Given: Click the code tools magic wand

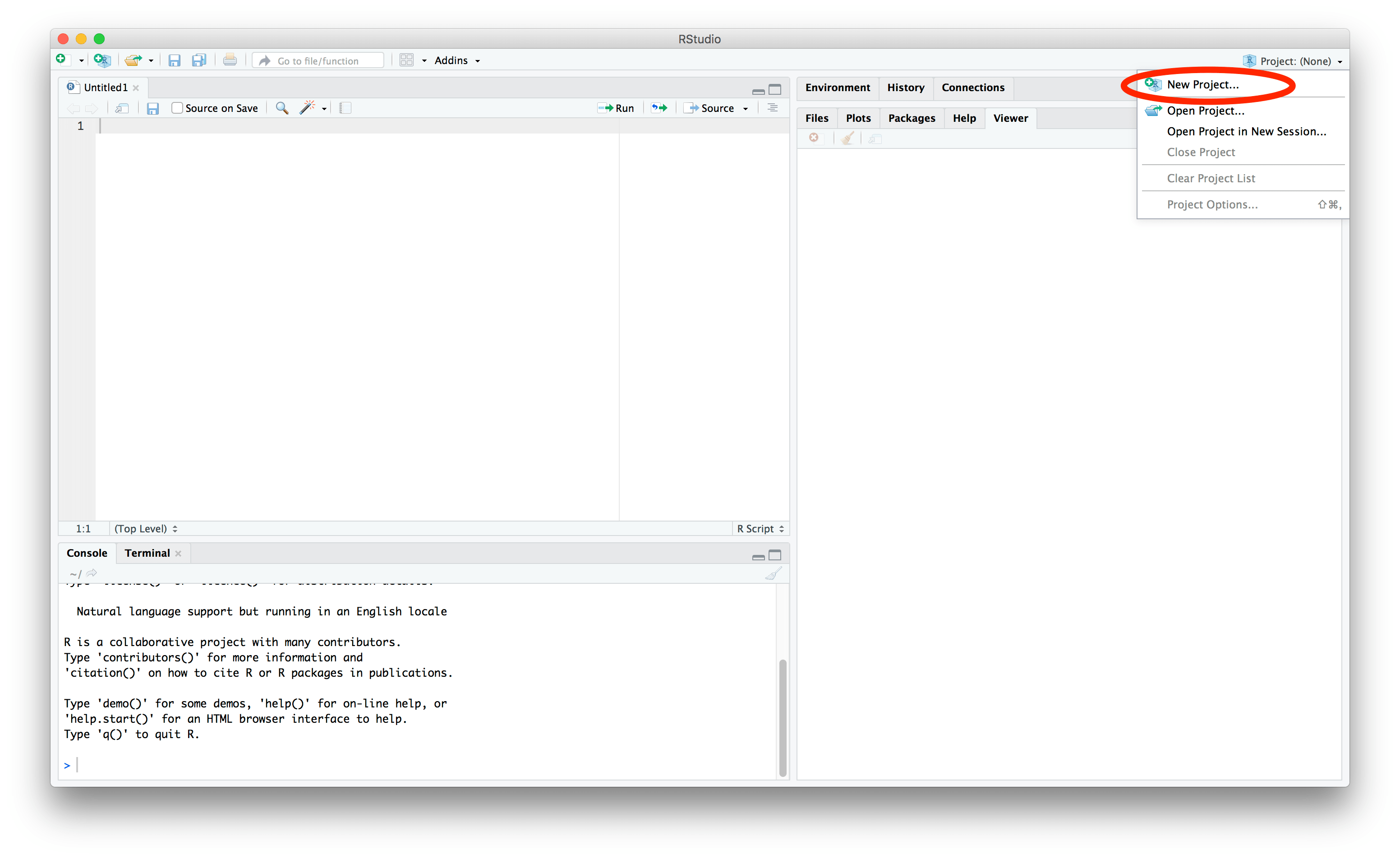Looking at the screenshot, I should click(308, 108).
